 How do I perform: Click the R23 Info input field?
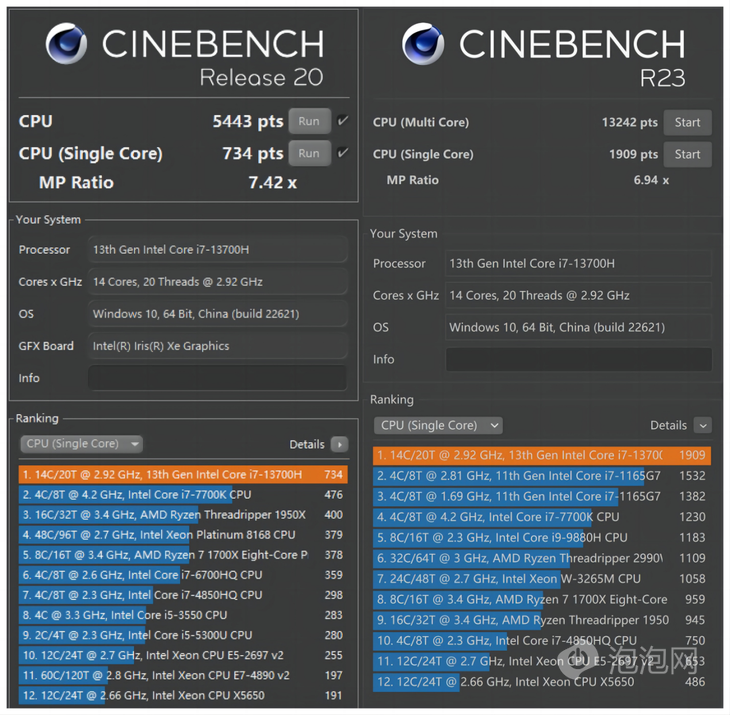(x=579, y=359)
